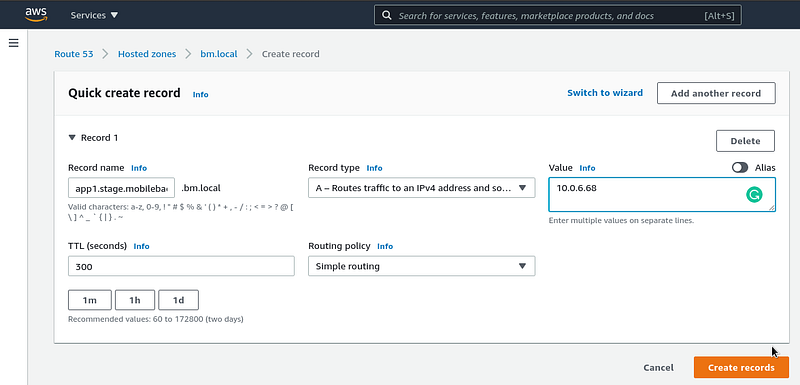This screenshot has width=800, height=385.
Task: Open Info link next to Quick create record
Action: [x=201, y=94]
